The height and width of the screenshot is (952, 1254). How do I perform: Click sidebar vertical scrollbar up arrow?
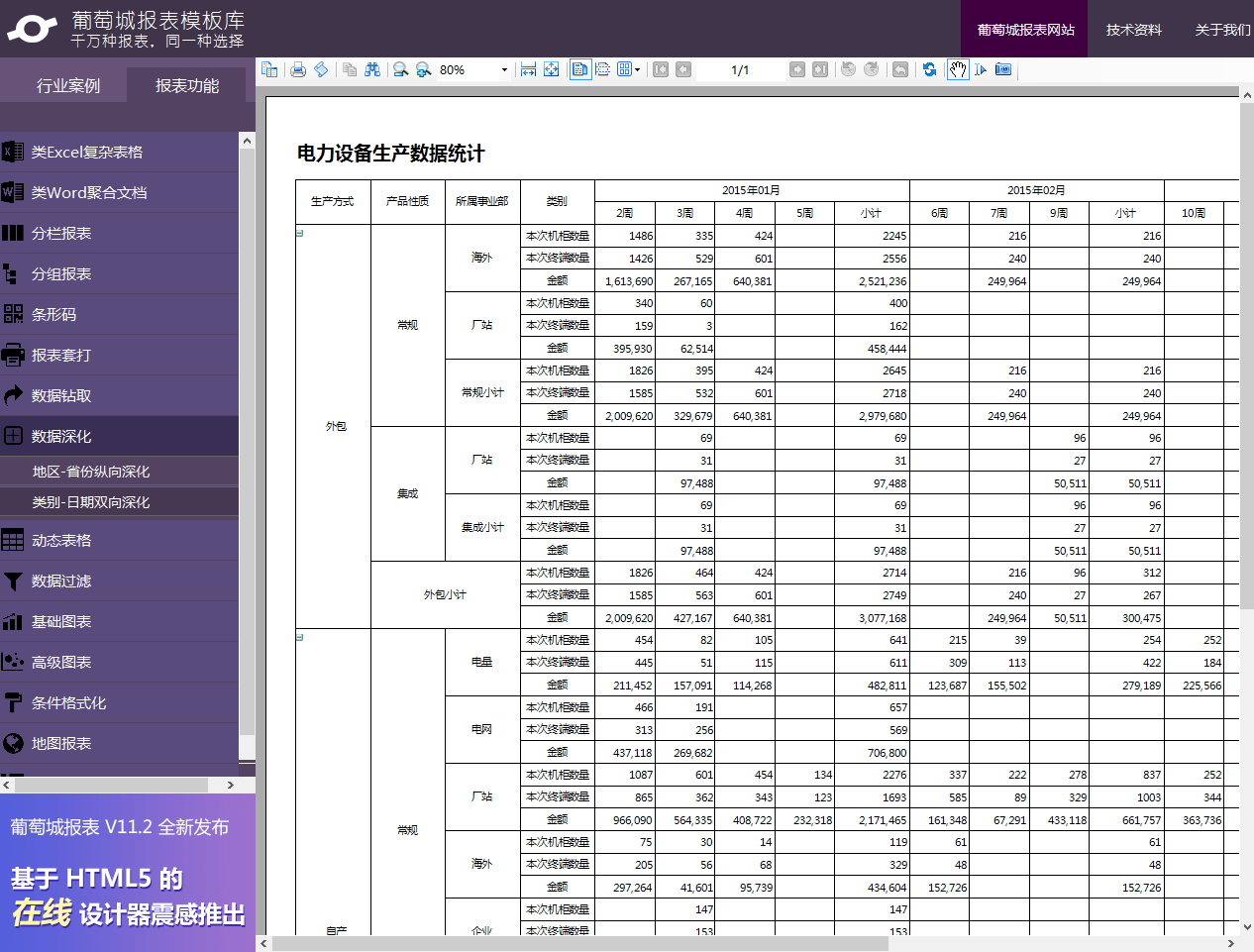pos(247,142)
